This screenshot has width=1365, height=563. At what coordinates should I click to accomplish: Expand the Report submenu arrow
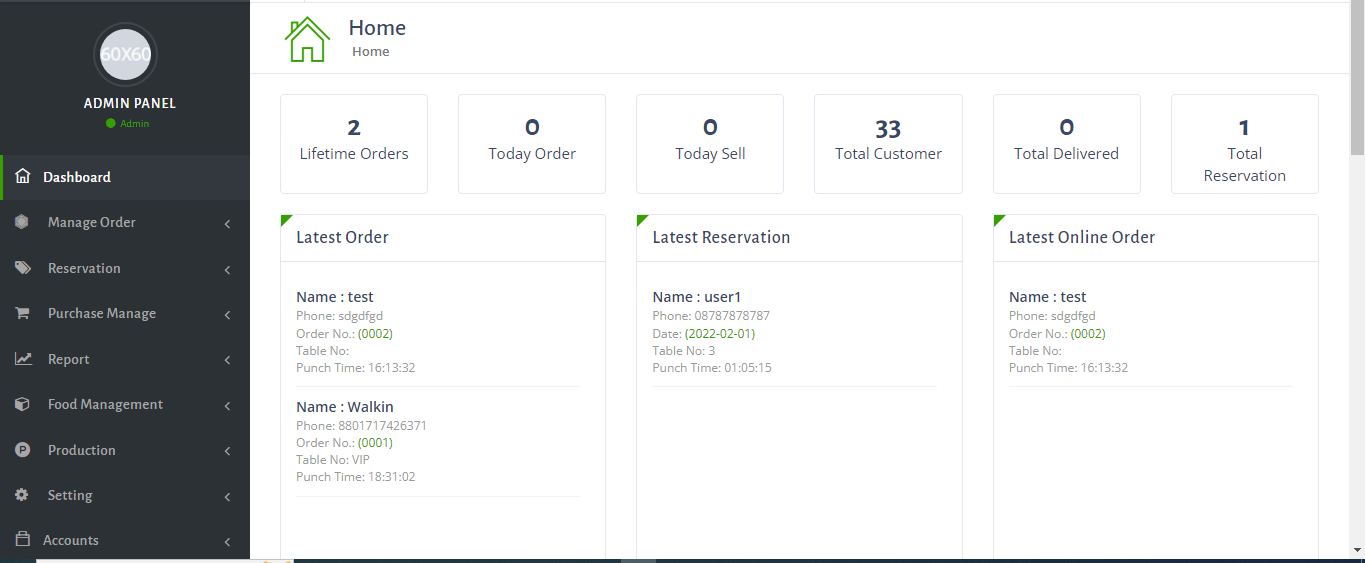coord(228,360)
